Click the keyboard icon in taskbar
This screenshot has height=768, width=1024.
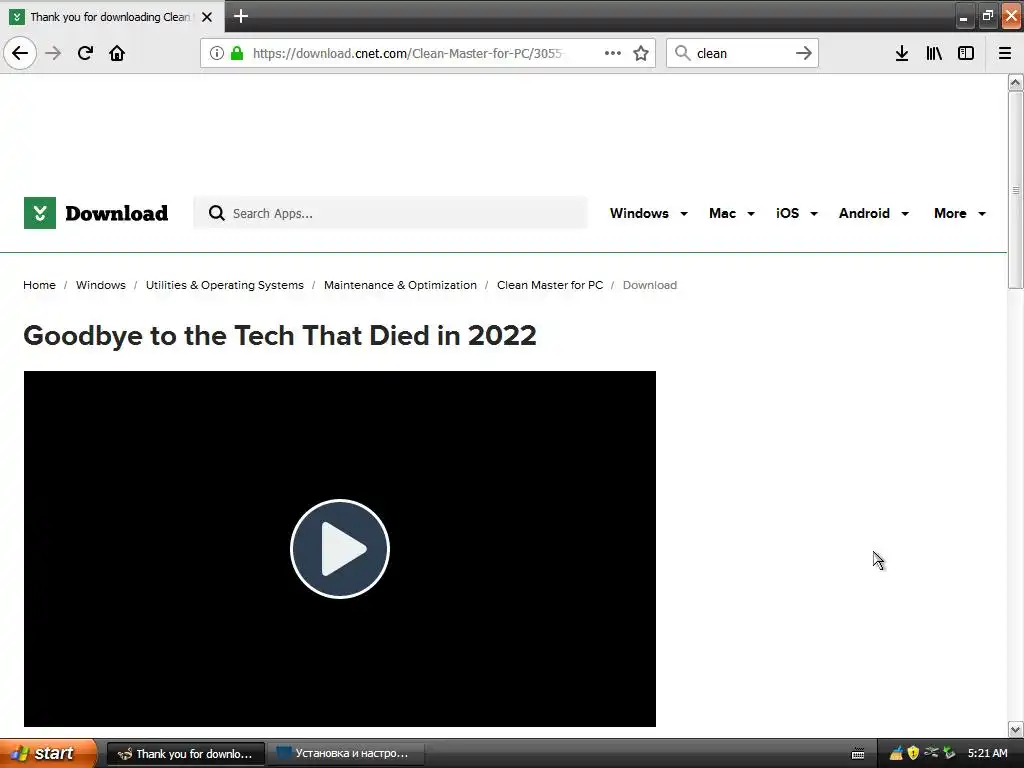(858, 754)
